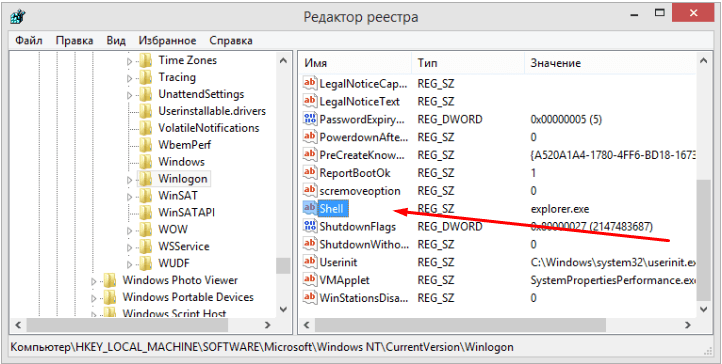The width and height of the screenshot is (722, 364).
Task: Click the string icon of PowerdownAfte... value
Action: 310,137
